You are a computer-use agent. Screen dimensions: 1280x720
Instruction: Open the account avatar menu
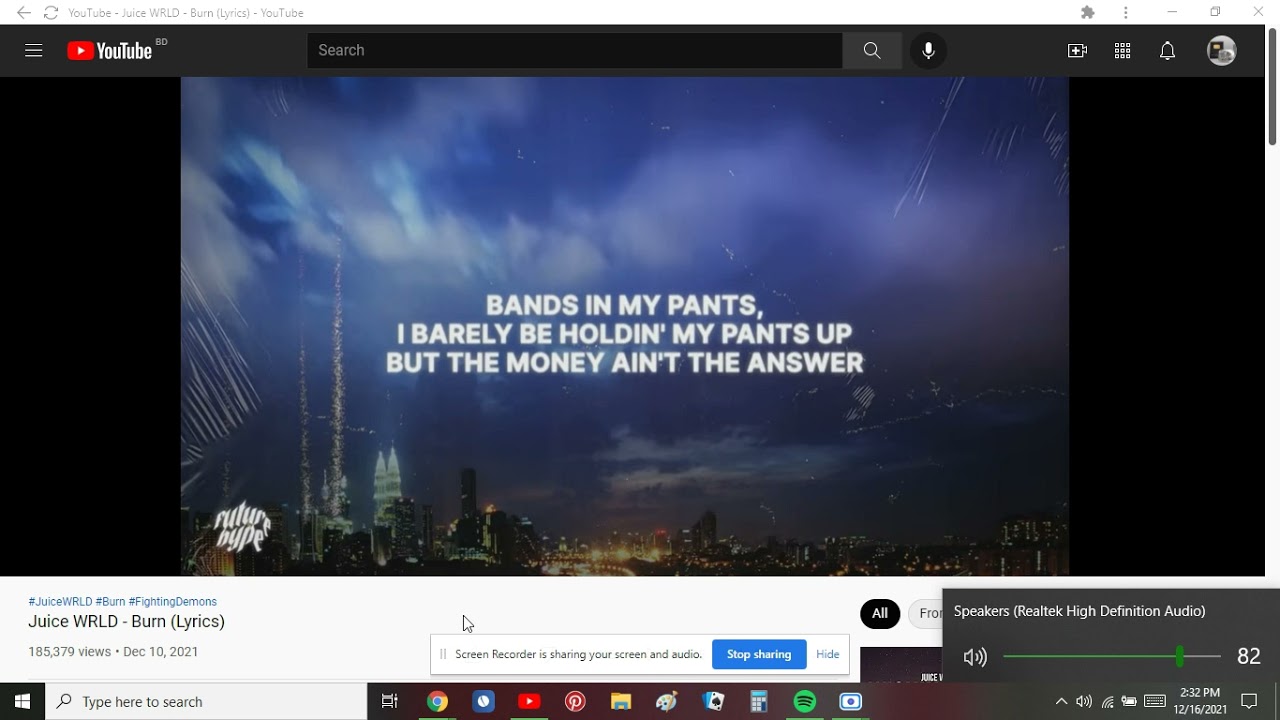pyautogui.click(x=1221, y=50)
